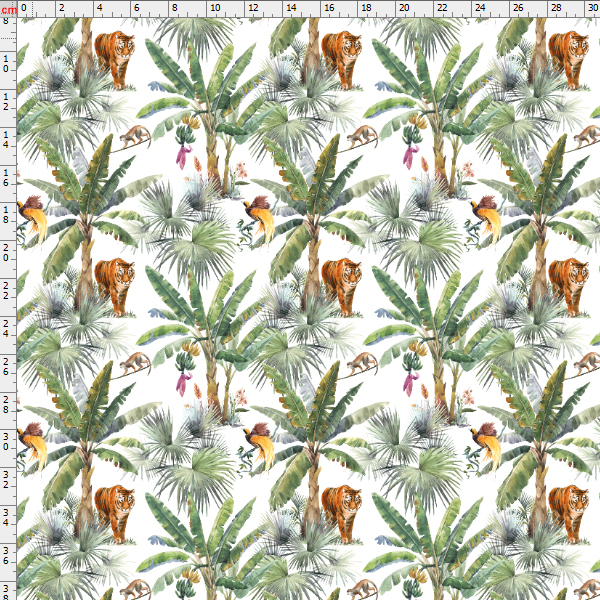Click the '16' label on the horizontal ruler
Viewport: 600px width, 600px height.
tap(329, 8)
